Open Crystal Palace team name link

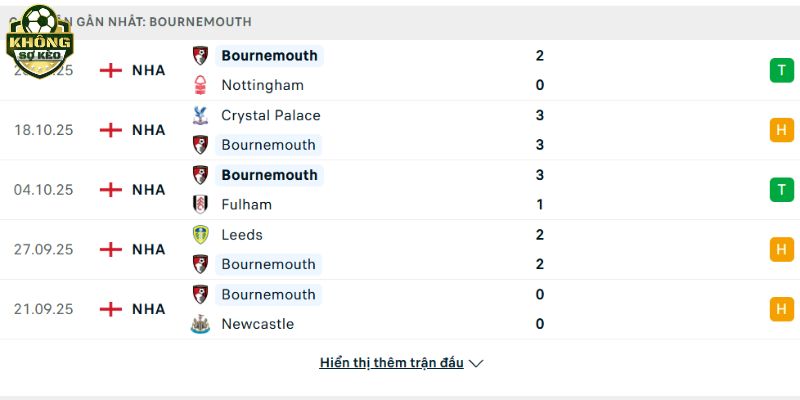[x=270, y=115]
